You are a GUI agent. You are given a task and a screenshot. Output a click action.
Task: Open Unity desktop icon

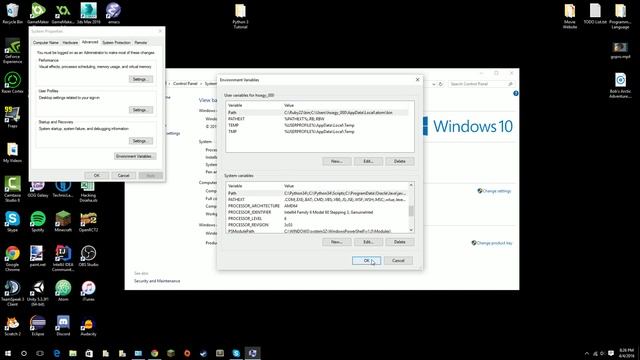click(38, 293)
